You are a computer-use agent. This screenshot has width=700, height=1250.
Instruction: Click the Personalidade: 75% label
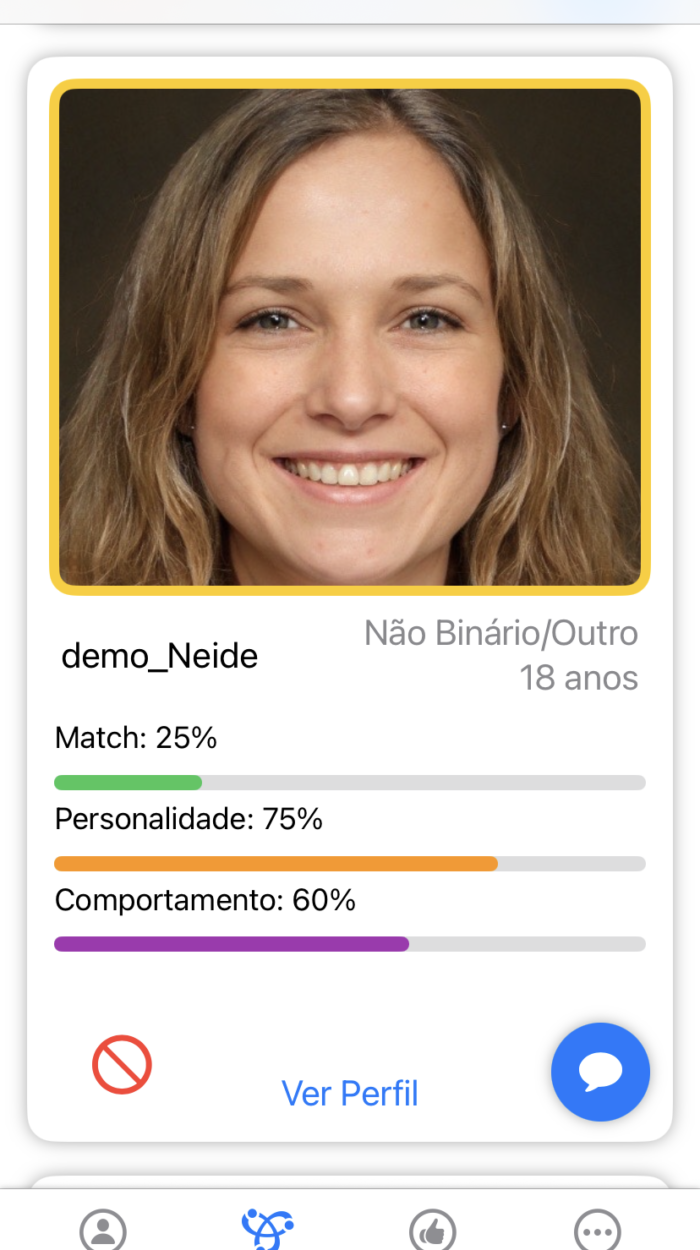(x=189, y=819)
